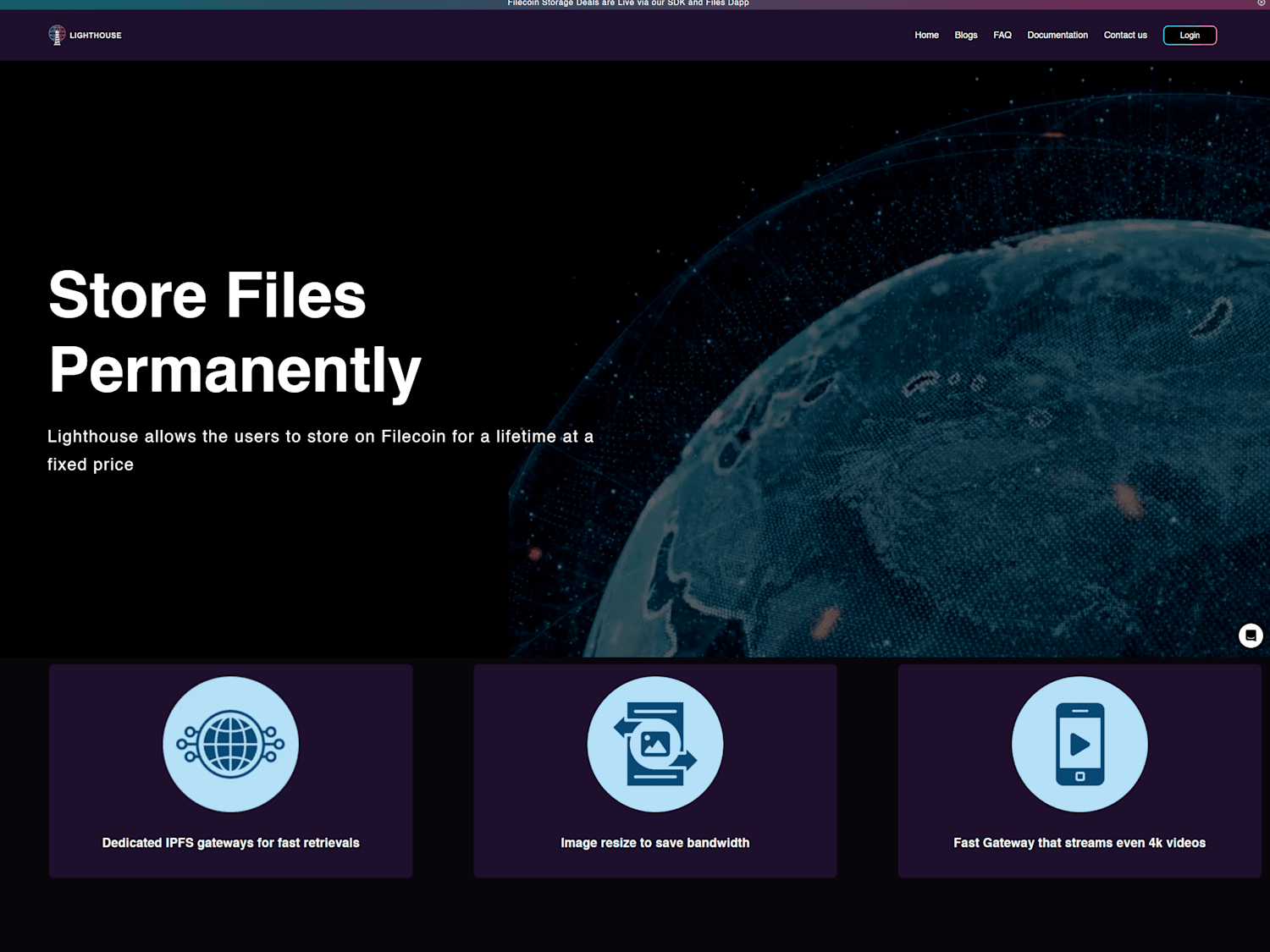Click the LIGHTHOUSE brand name
Screen dimensions: 1270x952
tap(96, 36)
